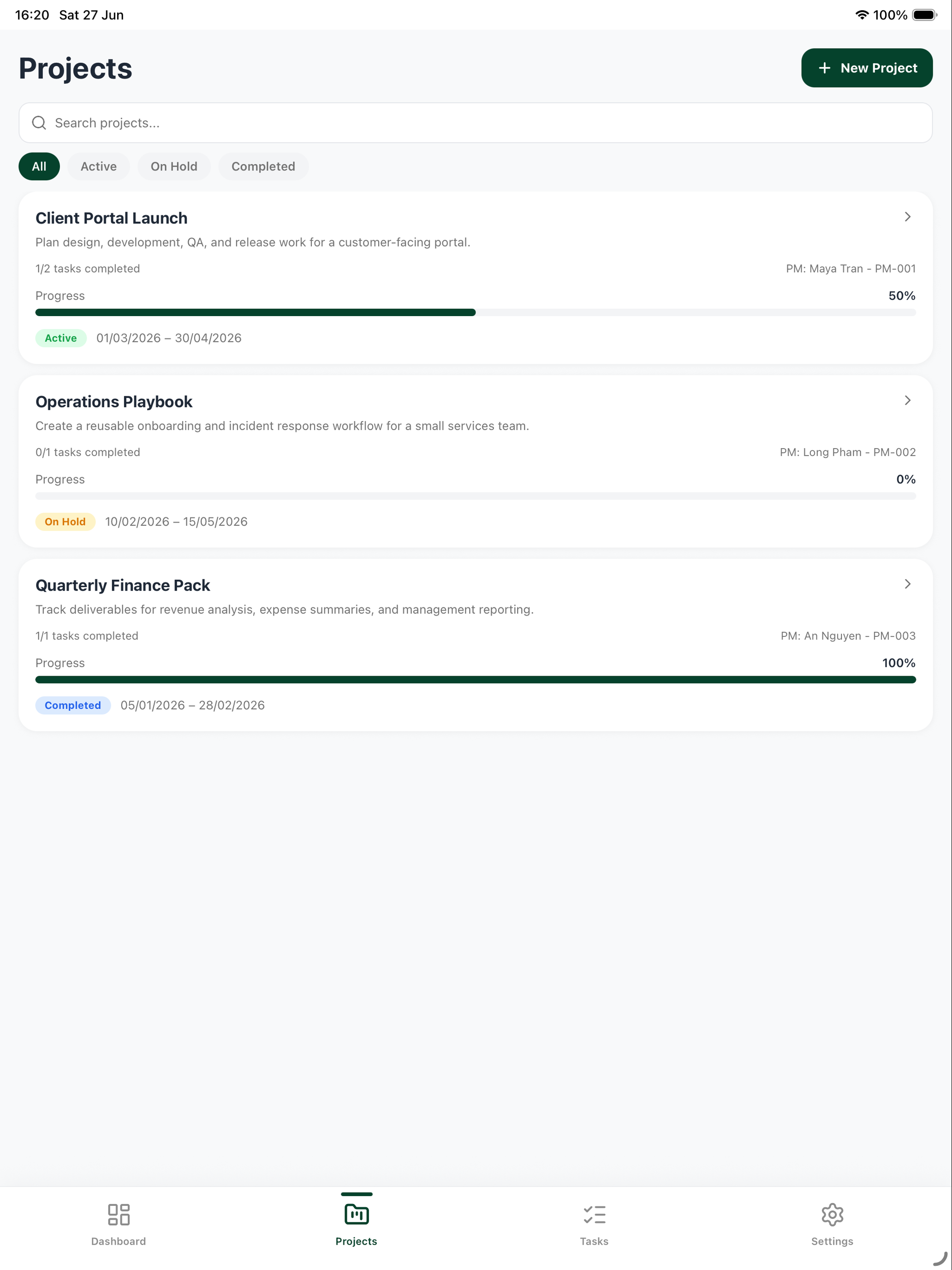Open Quarterly Finance Pack chevron
Viewport: 952px width, 1270px height.
[907, 585]
